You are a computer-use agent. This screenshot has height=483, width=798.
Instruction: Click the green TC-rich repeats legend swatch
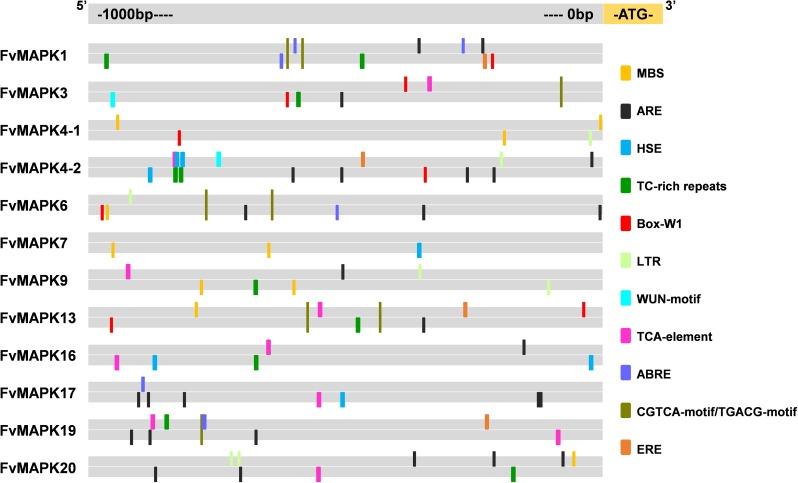click(626, 185)
